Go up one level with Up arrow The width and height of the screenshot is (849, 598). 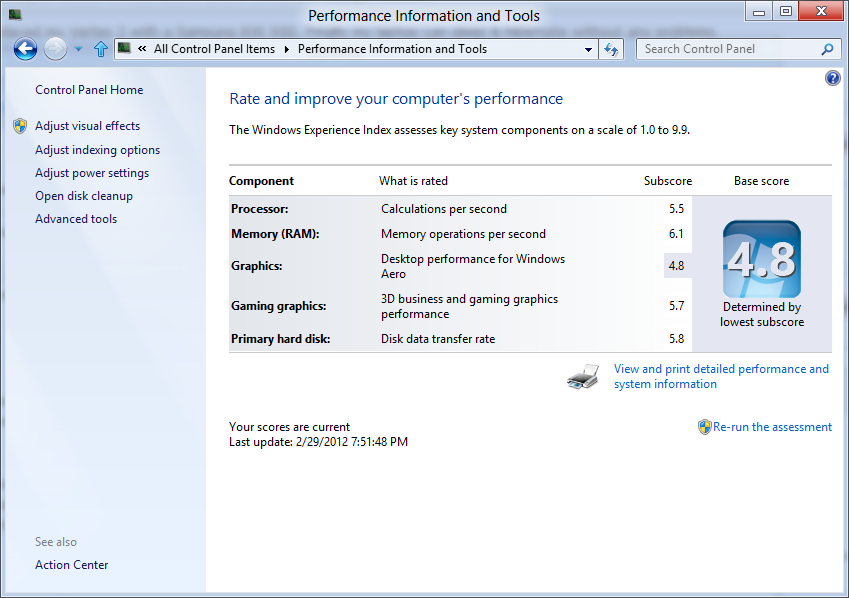click(101, 49)
